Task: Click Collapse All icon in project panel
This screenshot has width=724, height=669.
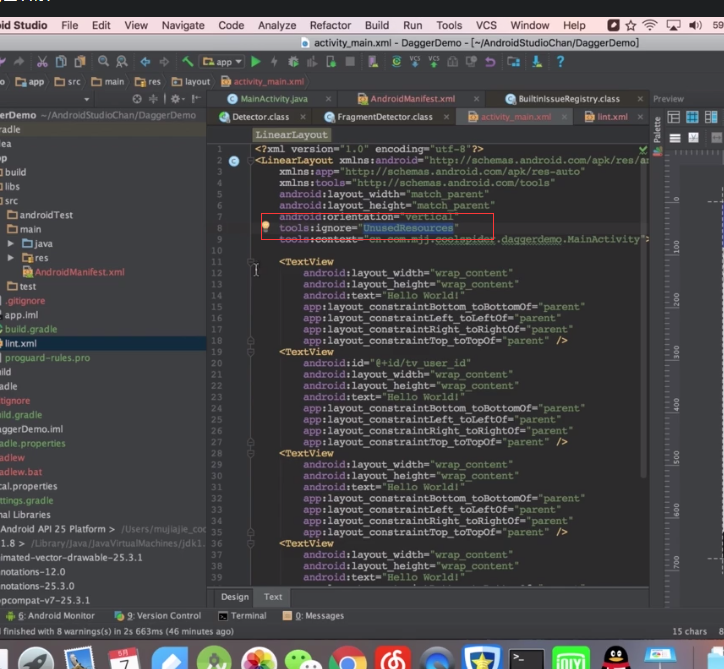Action: (153, 99)
